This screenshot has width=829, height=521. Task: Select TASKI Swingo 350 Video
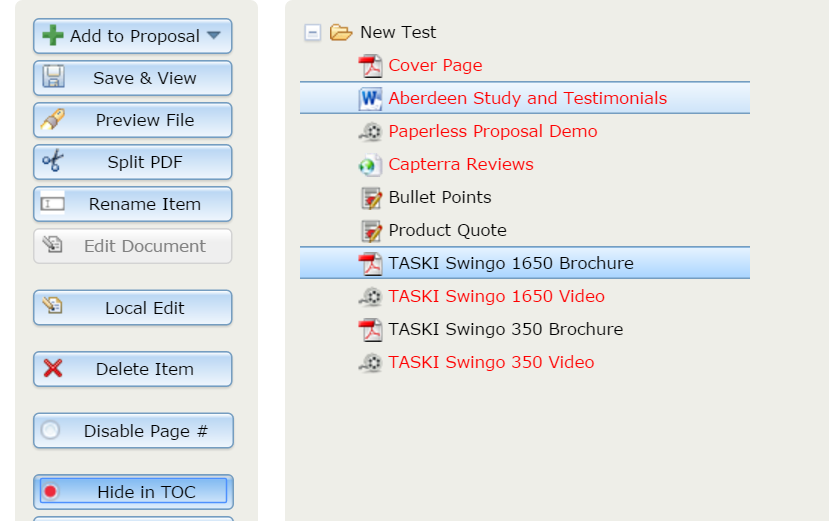[x=491, y=362]
